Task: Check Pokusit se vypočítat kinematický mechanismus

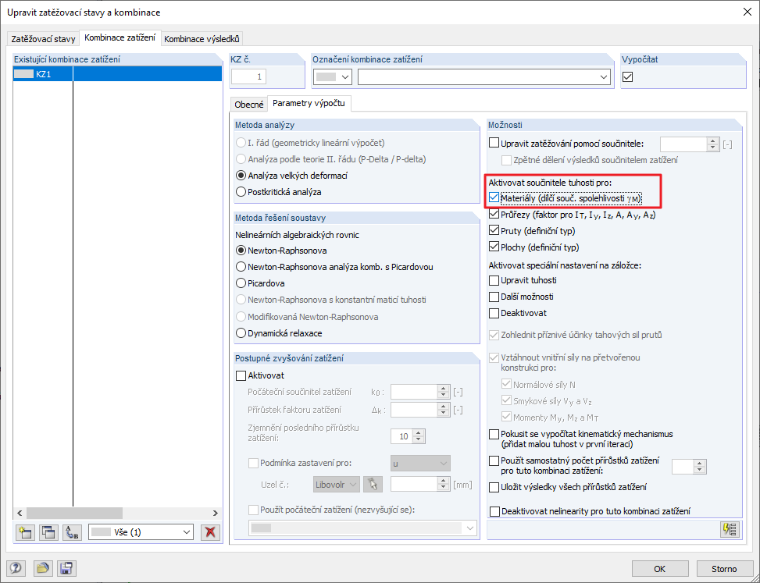Action: (494, 434)
